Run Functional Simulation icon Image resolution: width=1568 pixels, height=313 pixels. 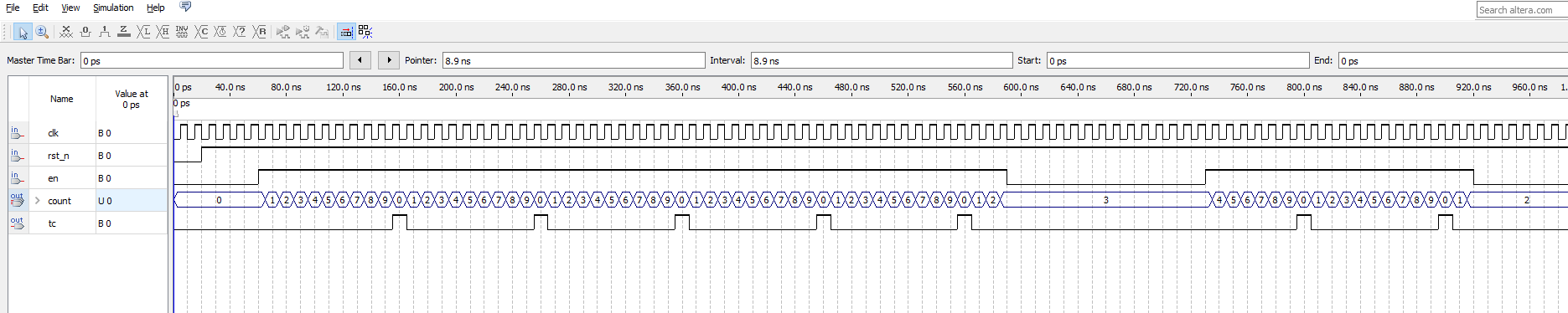[283, 32]
